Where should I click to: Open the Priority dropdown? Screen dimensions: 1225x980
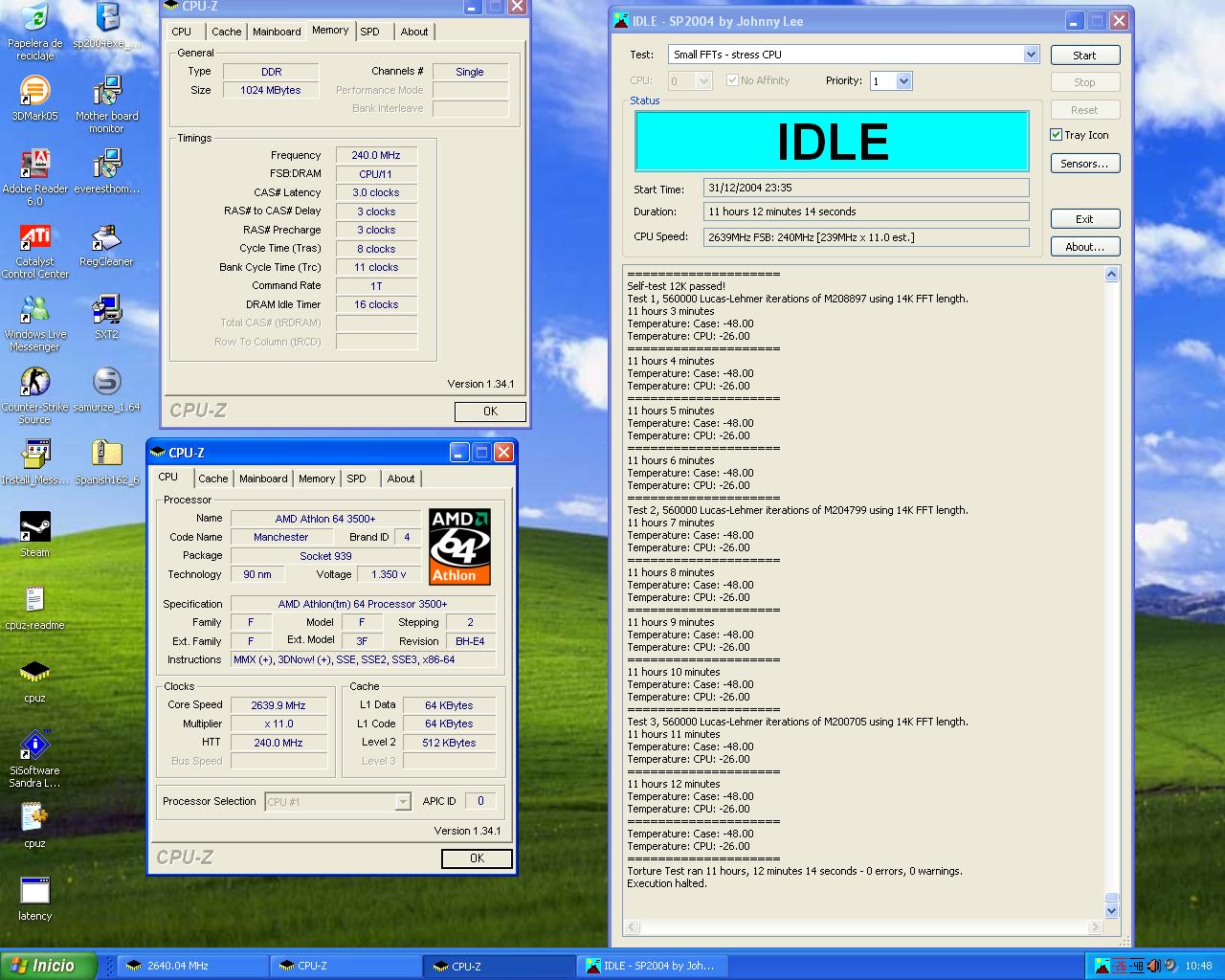pyautogui.click(x=903, y=81)
